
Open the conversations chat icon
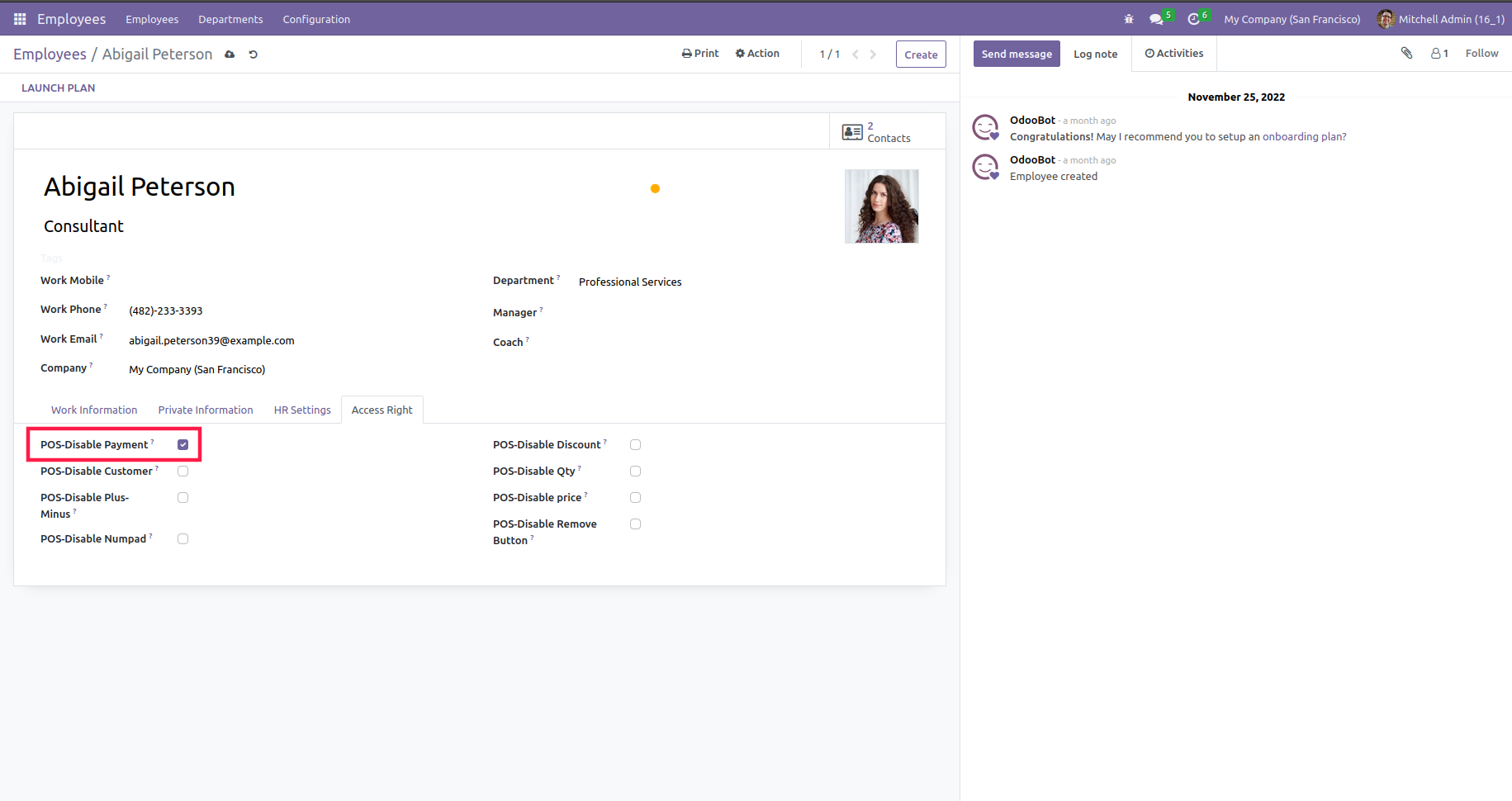click(1156, 19)
